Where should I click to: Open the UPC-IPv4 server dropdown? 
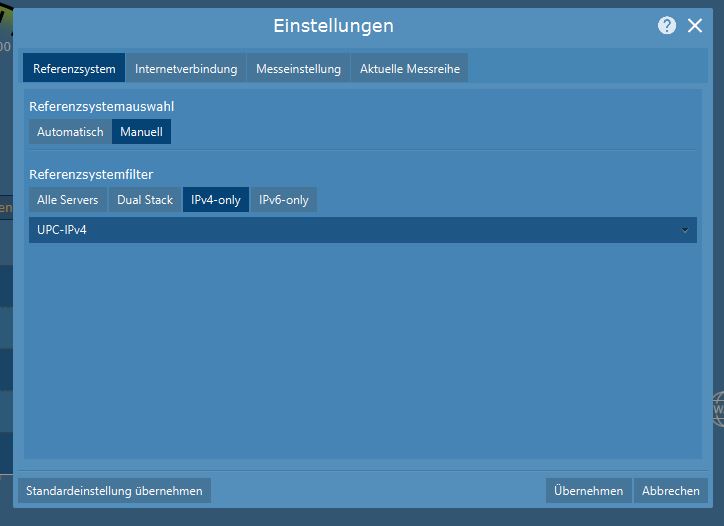pos(350,230)
